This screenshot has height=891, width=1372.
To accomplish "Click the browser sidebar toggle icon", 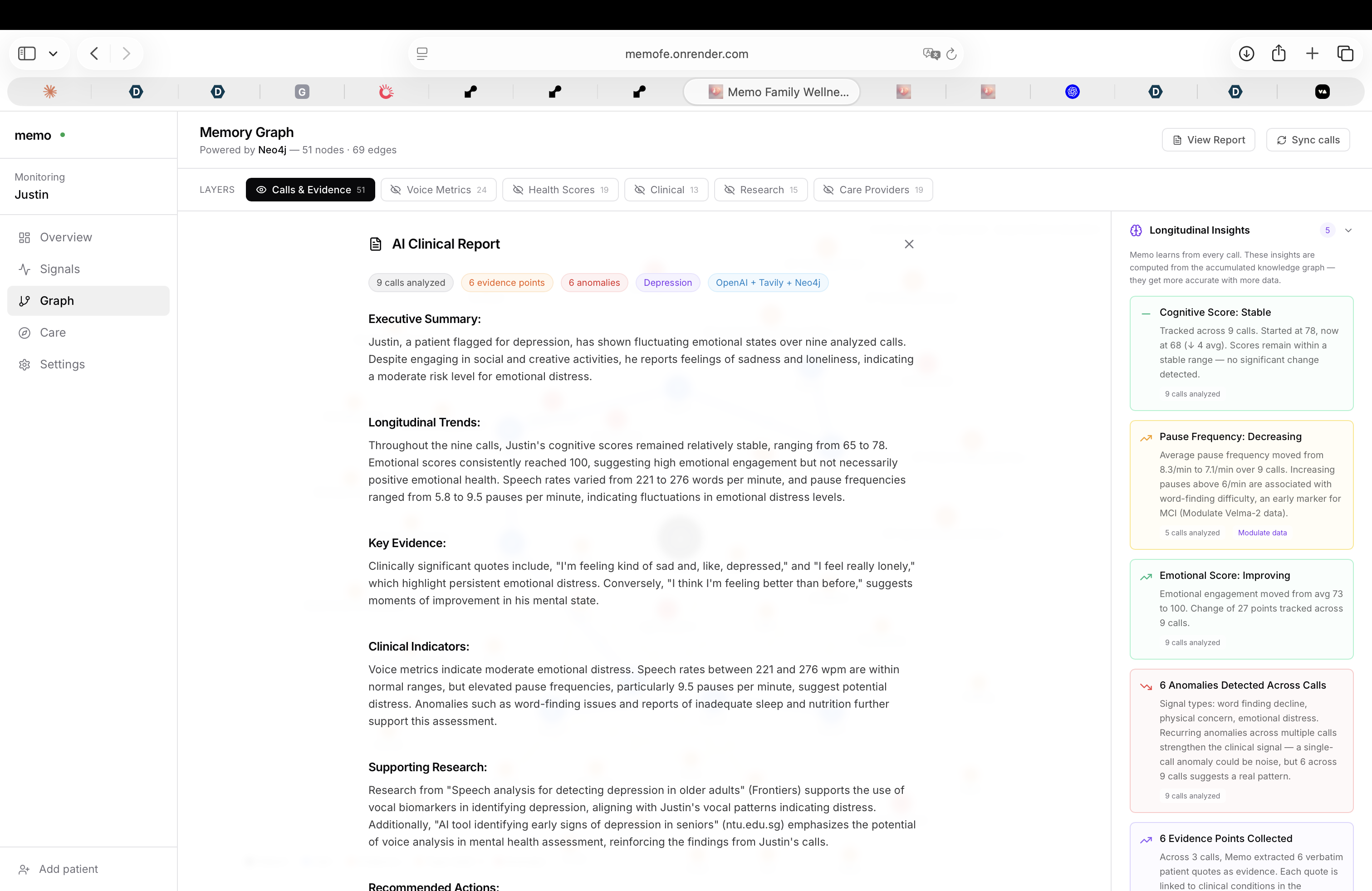I will (x=27, y=54).
